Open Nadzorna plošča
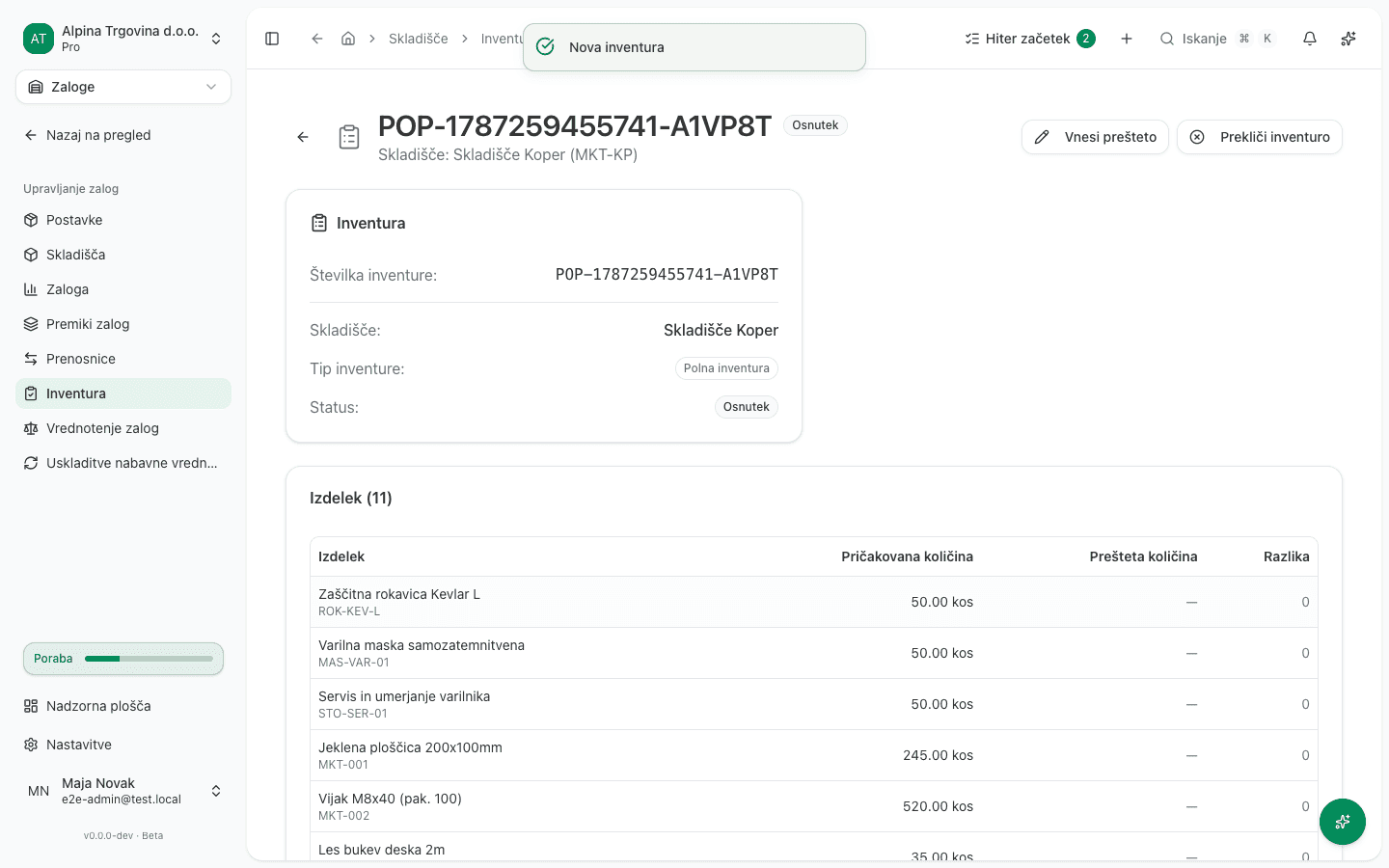The image size is (1389, 868). pyautogui.click(x=123, y=706)
